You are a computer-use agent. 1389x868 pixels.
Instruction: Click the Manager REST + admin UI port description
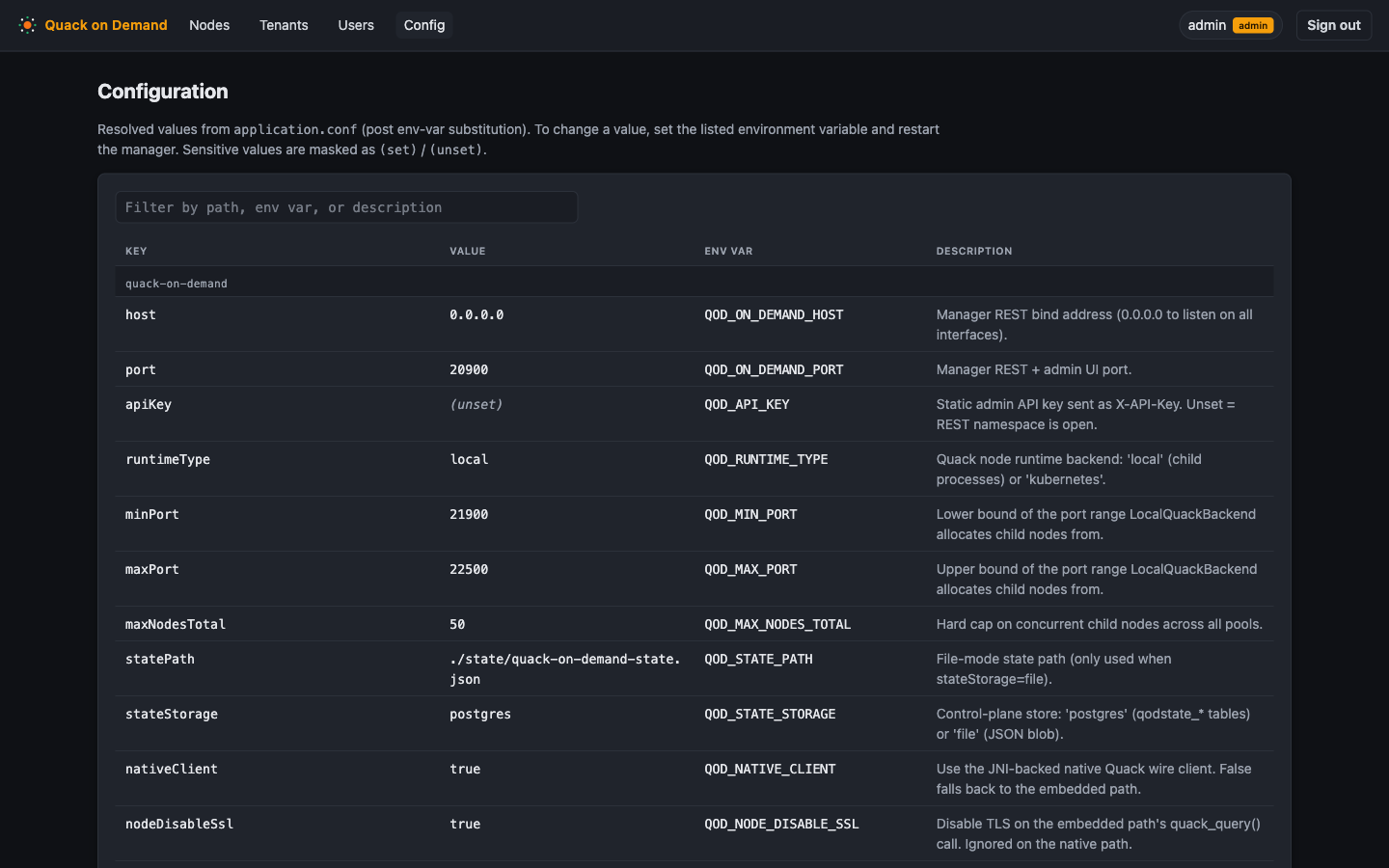pos(1034,369)
